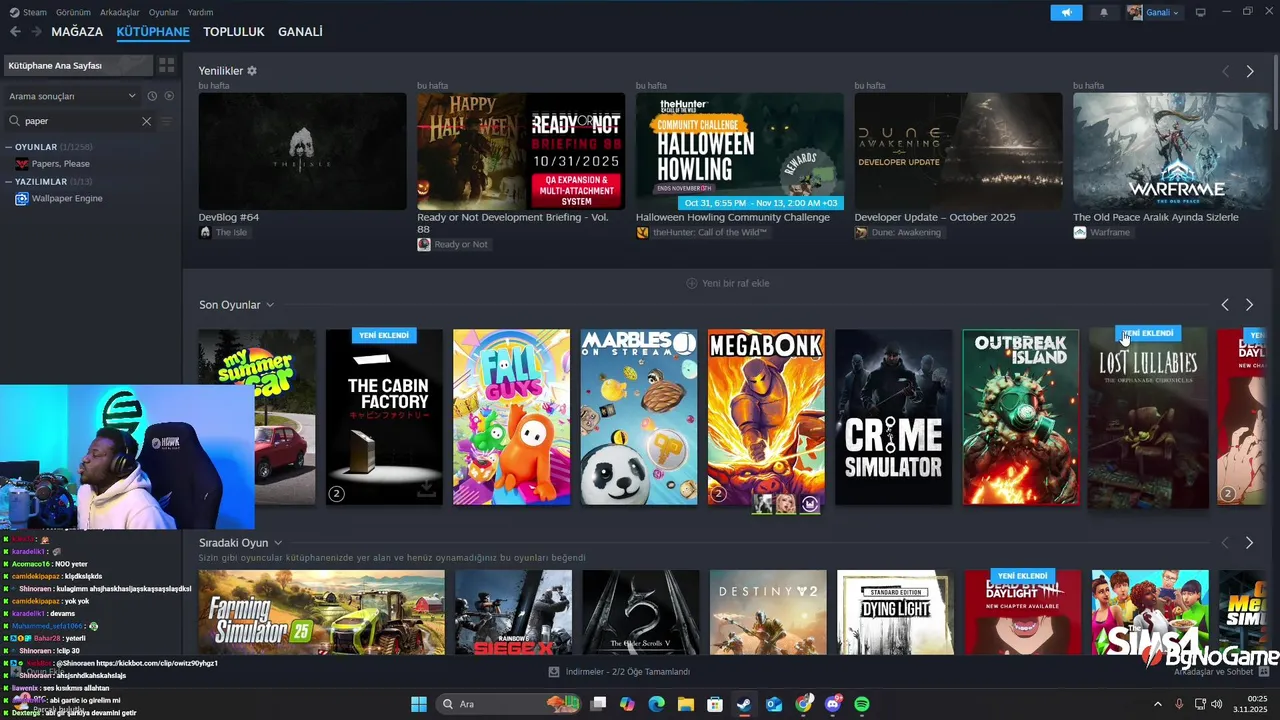Open Discord from the taskbar
Image resolution: width=1280 pixels, height=720 pixels.
pos(833,704)
